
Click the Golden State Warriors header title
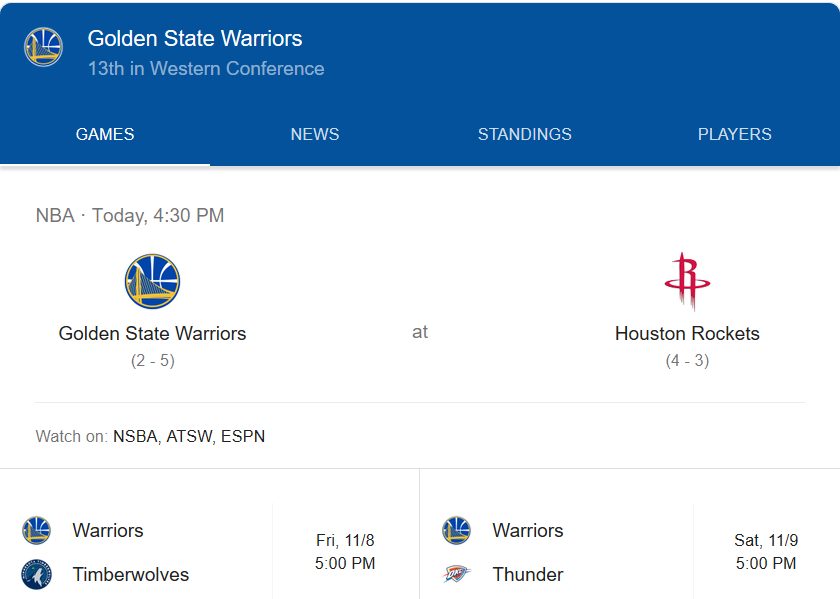tap(195, 39)
